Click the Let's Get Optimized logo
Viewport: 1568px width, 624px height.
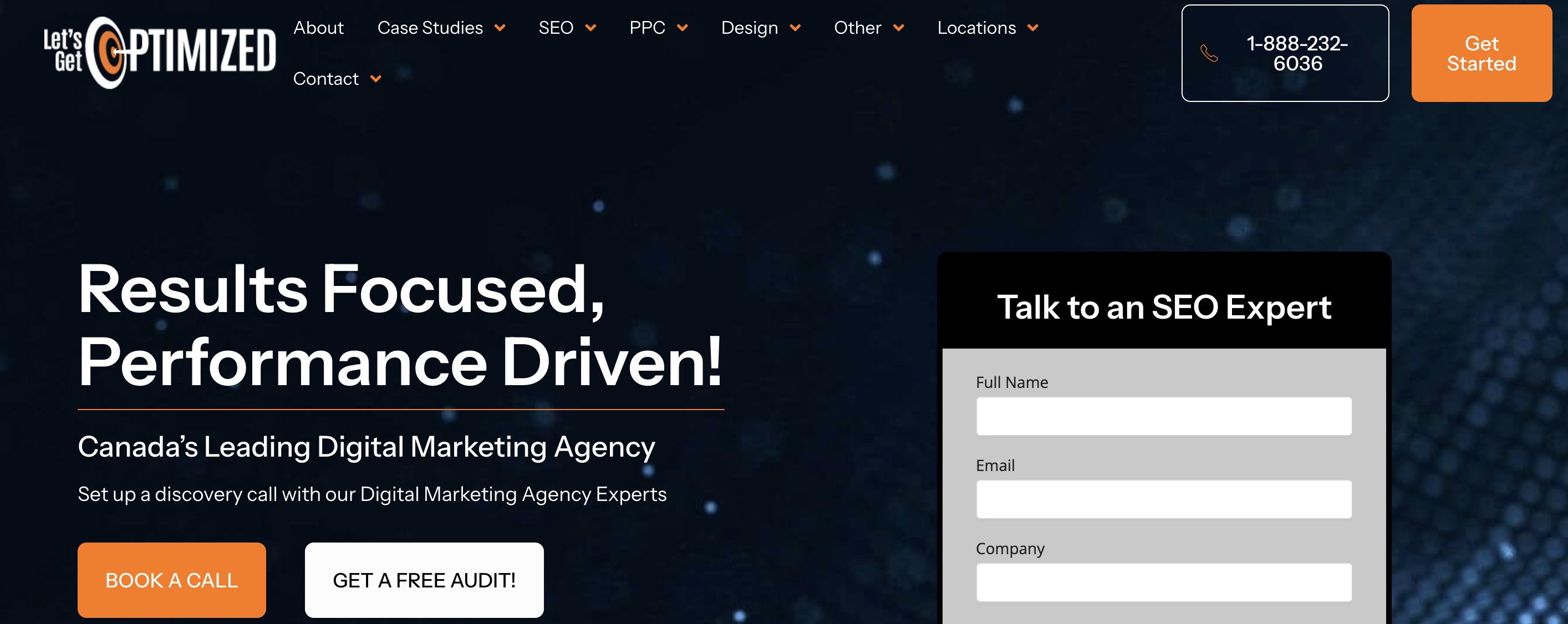(x=160, y=53)
